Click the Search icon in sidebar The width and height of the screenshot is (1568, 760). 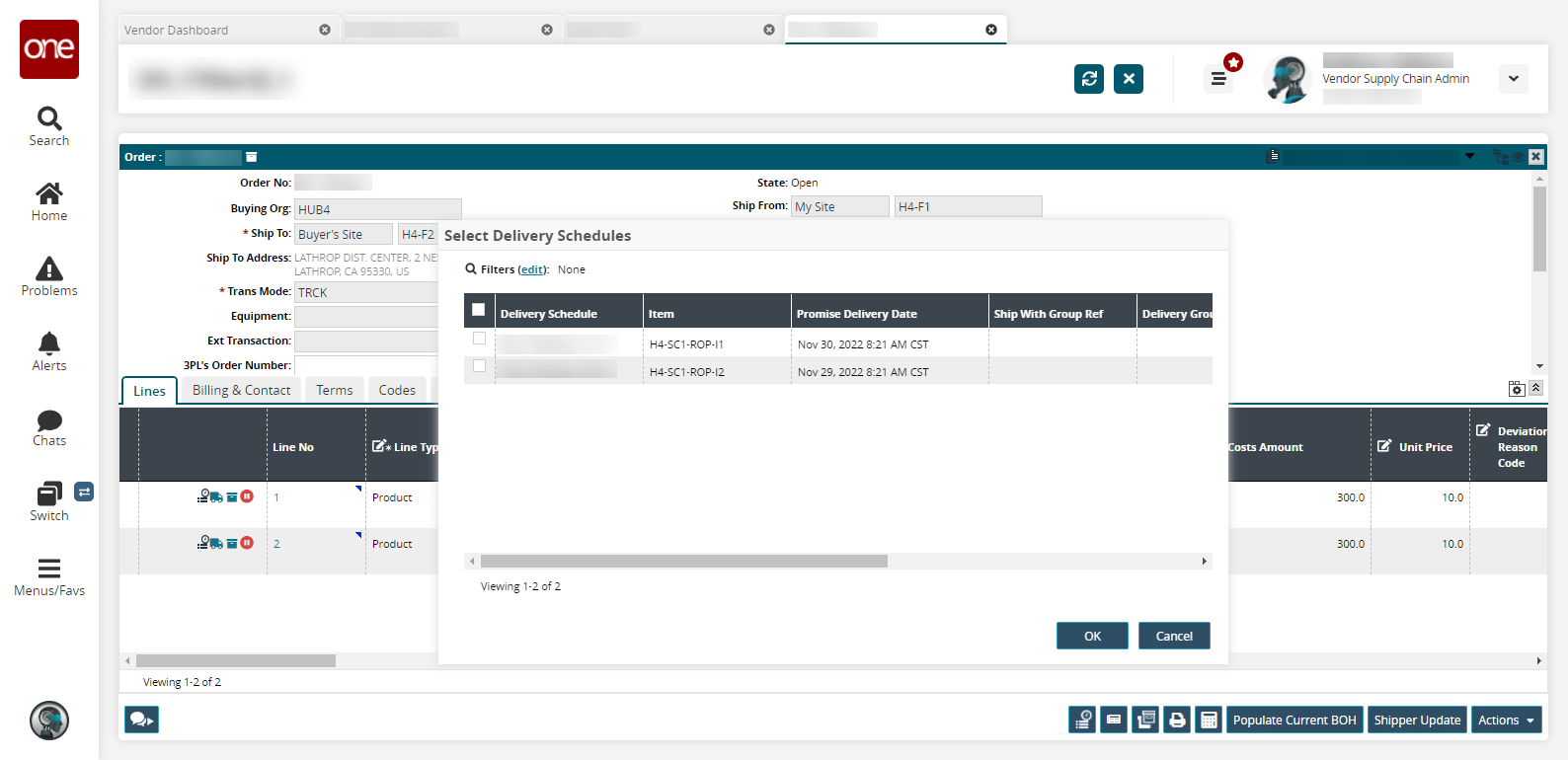(49, 119)
